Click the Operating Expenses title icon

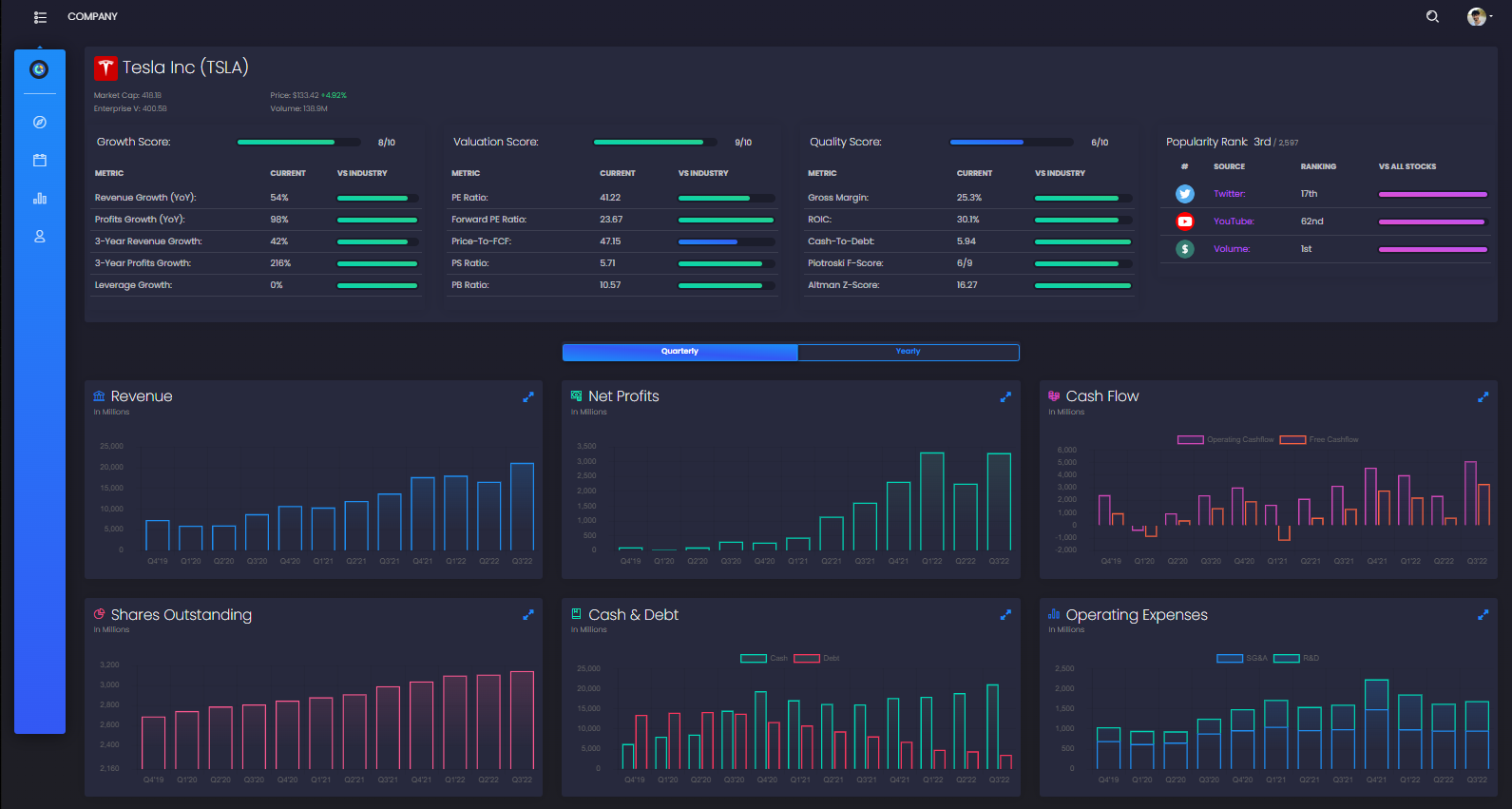tap(1054, 614)
